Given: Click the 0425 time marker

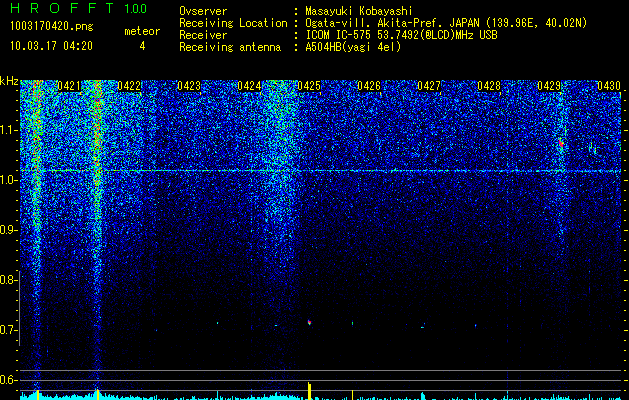Looking at the screenshot, I should tap(309, 86).
